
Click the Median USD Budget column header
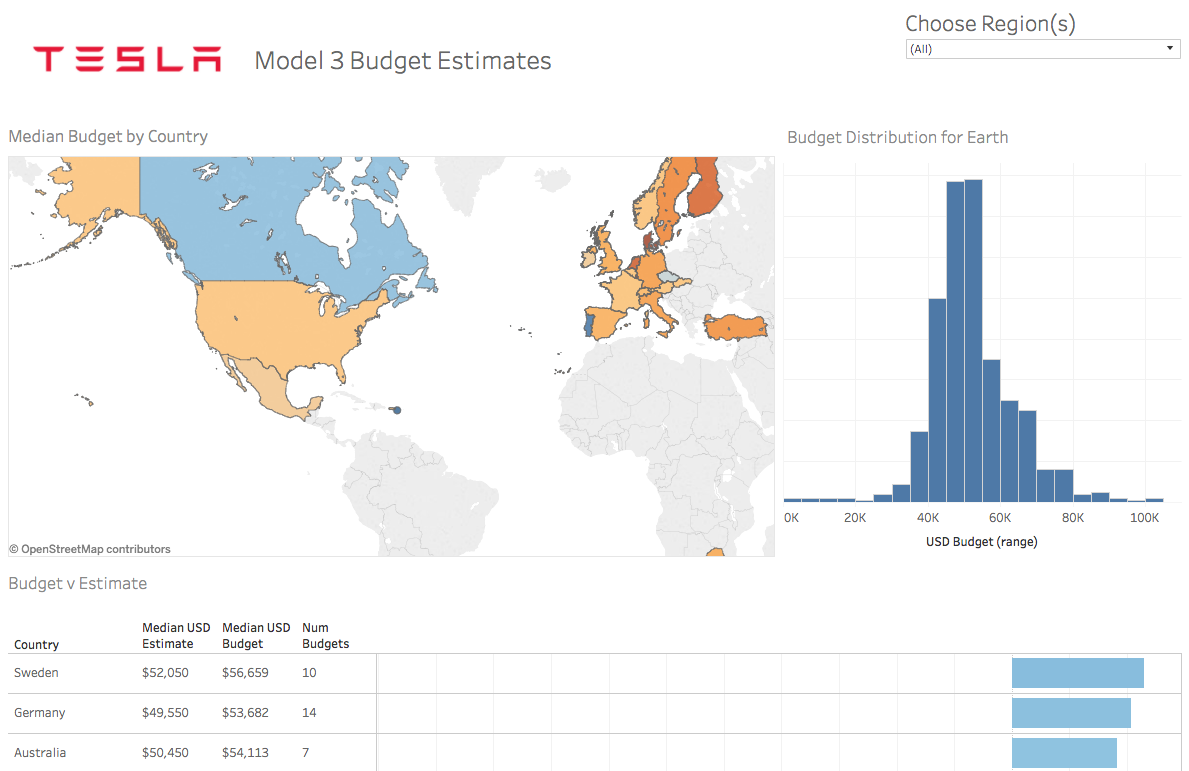tap(256, 635)
